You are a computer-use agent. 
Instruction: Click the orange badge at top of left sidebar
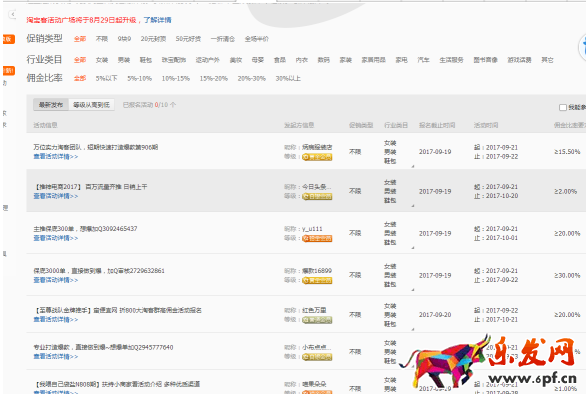point(9,39)
